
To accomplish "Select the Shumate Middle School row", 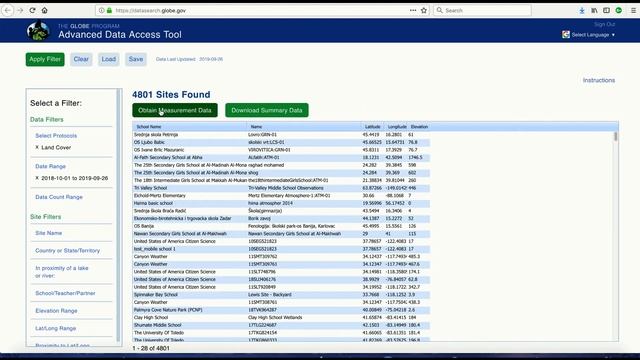I will point(281,325).
